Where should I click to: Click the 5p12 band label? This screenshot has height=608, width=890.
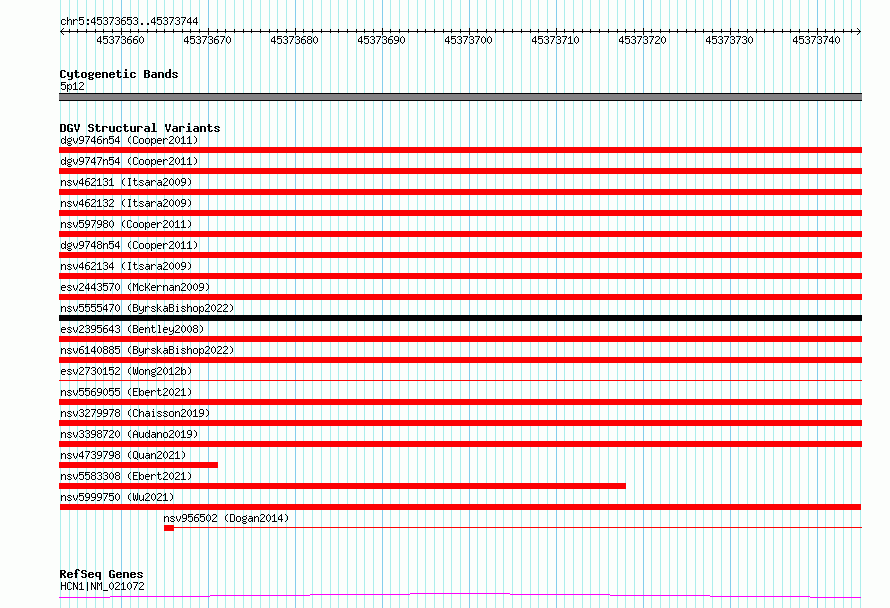point(72,86)
